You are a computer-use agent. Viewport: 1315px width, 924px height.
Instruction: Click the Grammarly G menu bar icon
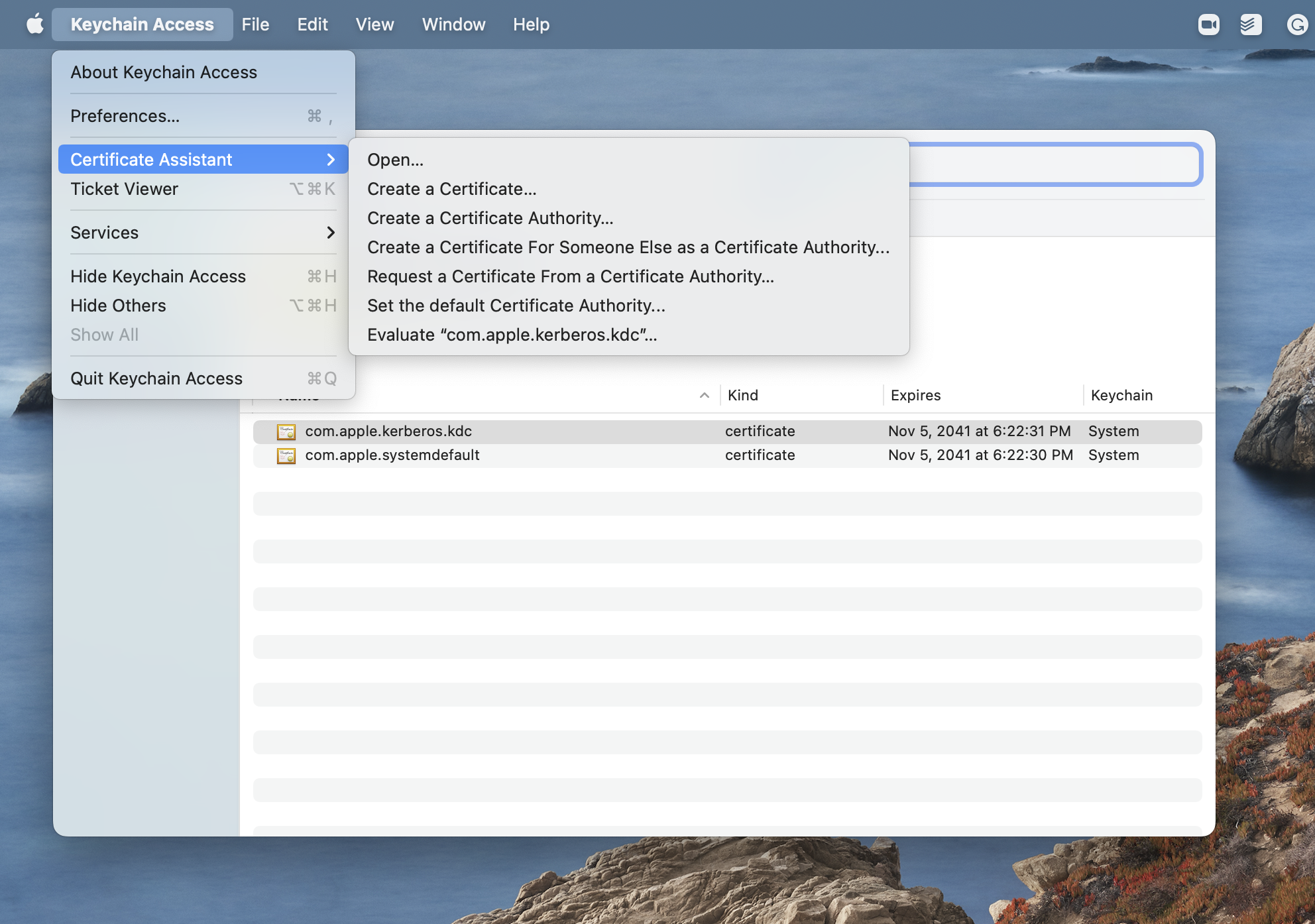point(1297,25)
